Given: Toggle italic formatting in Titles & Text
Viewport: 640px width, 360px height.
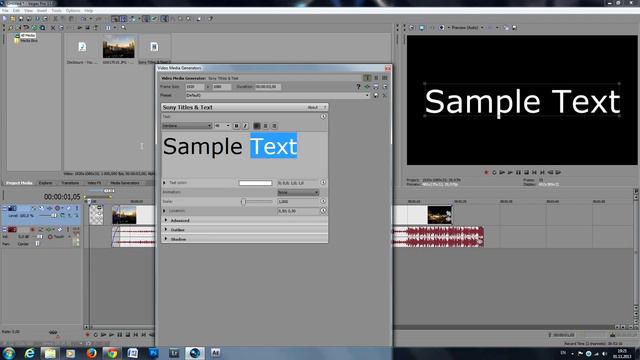Looking at the screenshot, I should (x=245, y=126).
